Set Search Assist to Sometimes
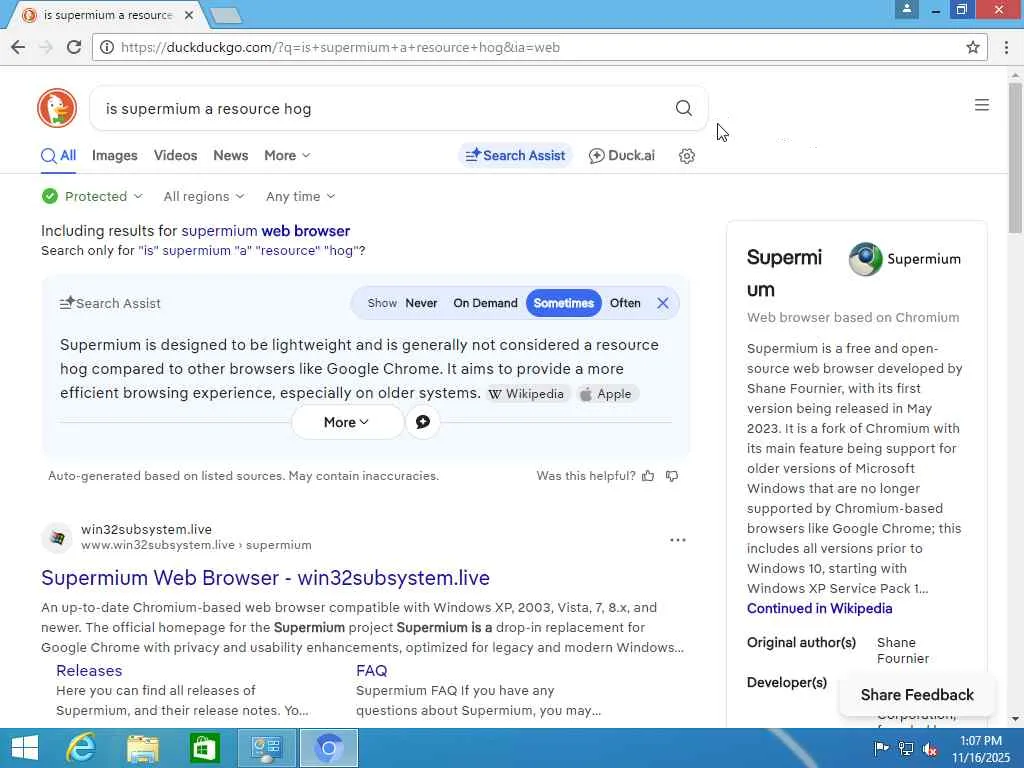1024x768 pixels. (564, 303)
